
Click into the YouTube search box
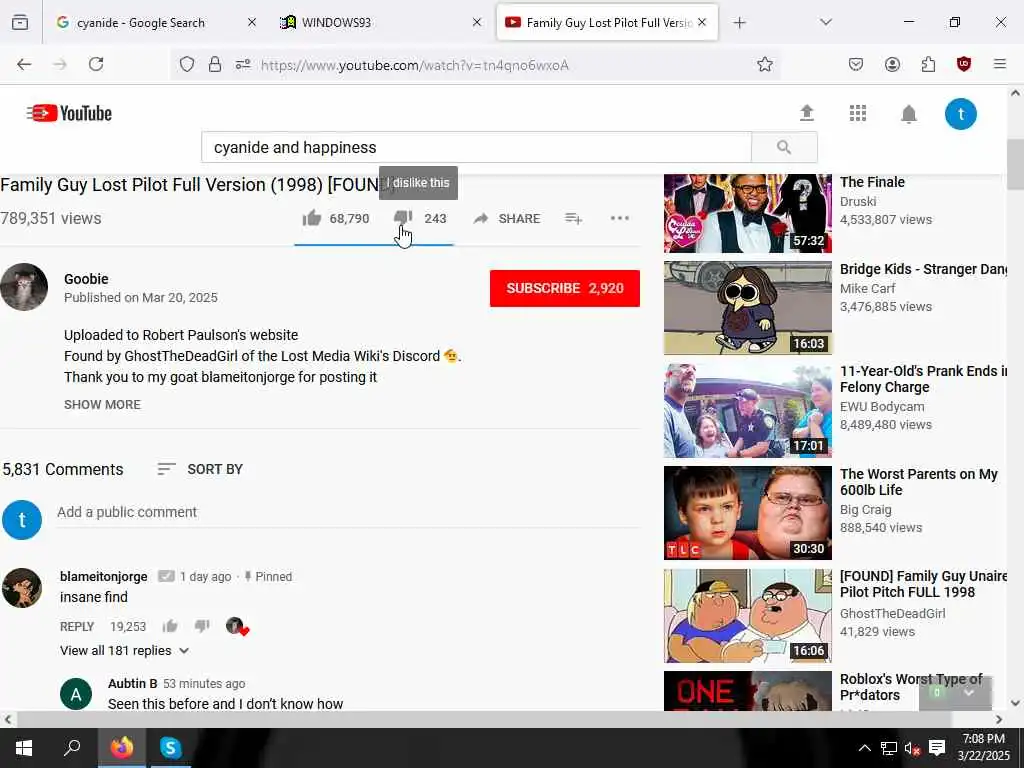tap(476, 148)
